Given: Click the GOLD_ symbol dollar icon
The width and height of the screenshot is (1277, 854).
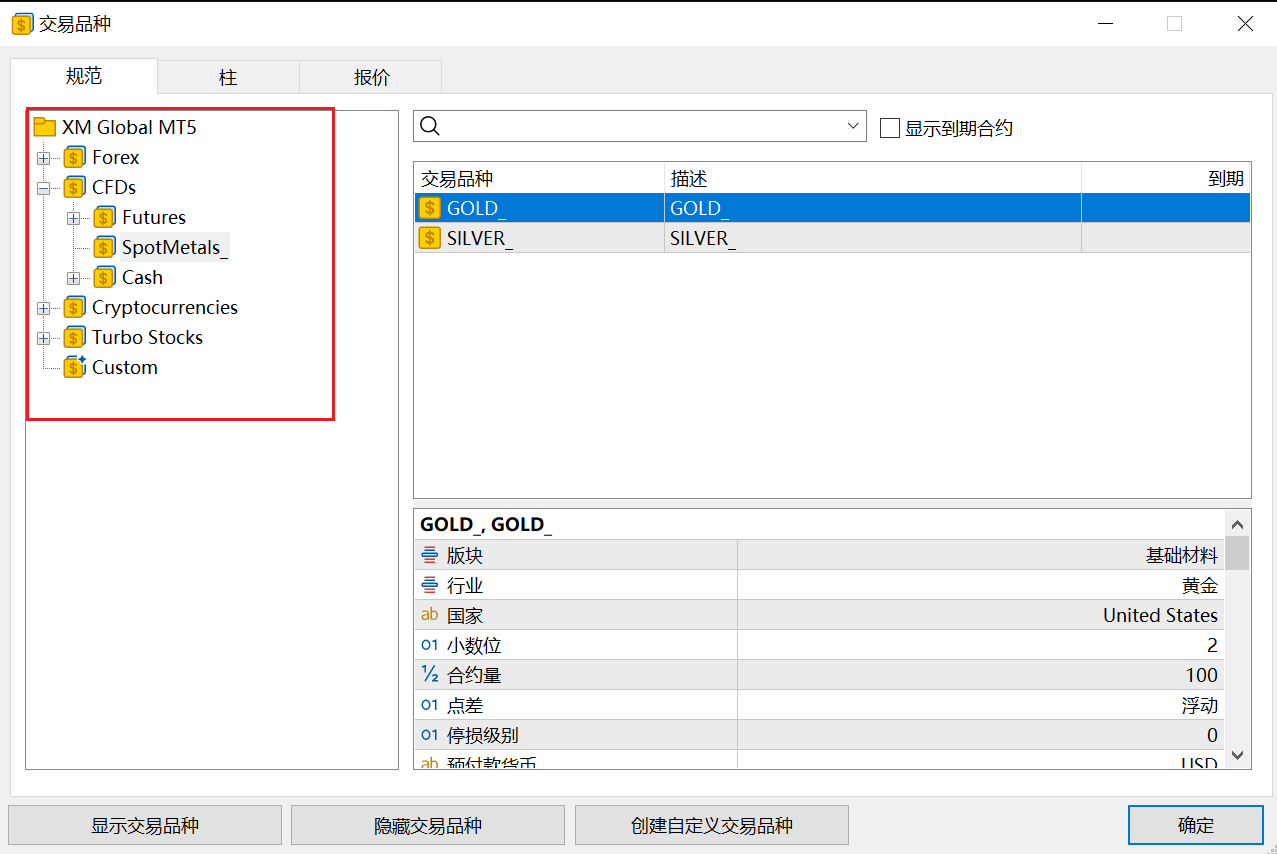Looking at the screenshot, I should point(429,207).
